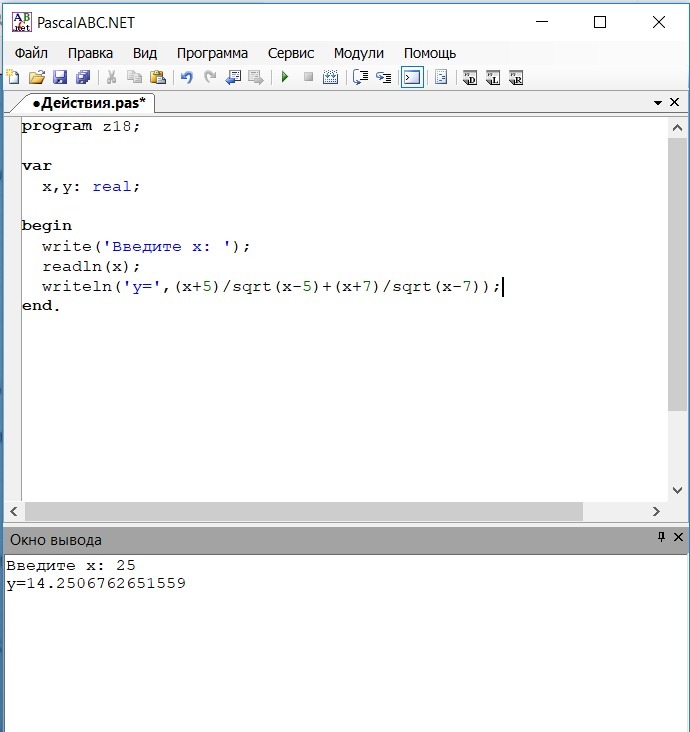Screen dimensions: 690x732
Task: Click the 'x,y: real;' declaration
Action: [x=91, y=187]
